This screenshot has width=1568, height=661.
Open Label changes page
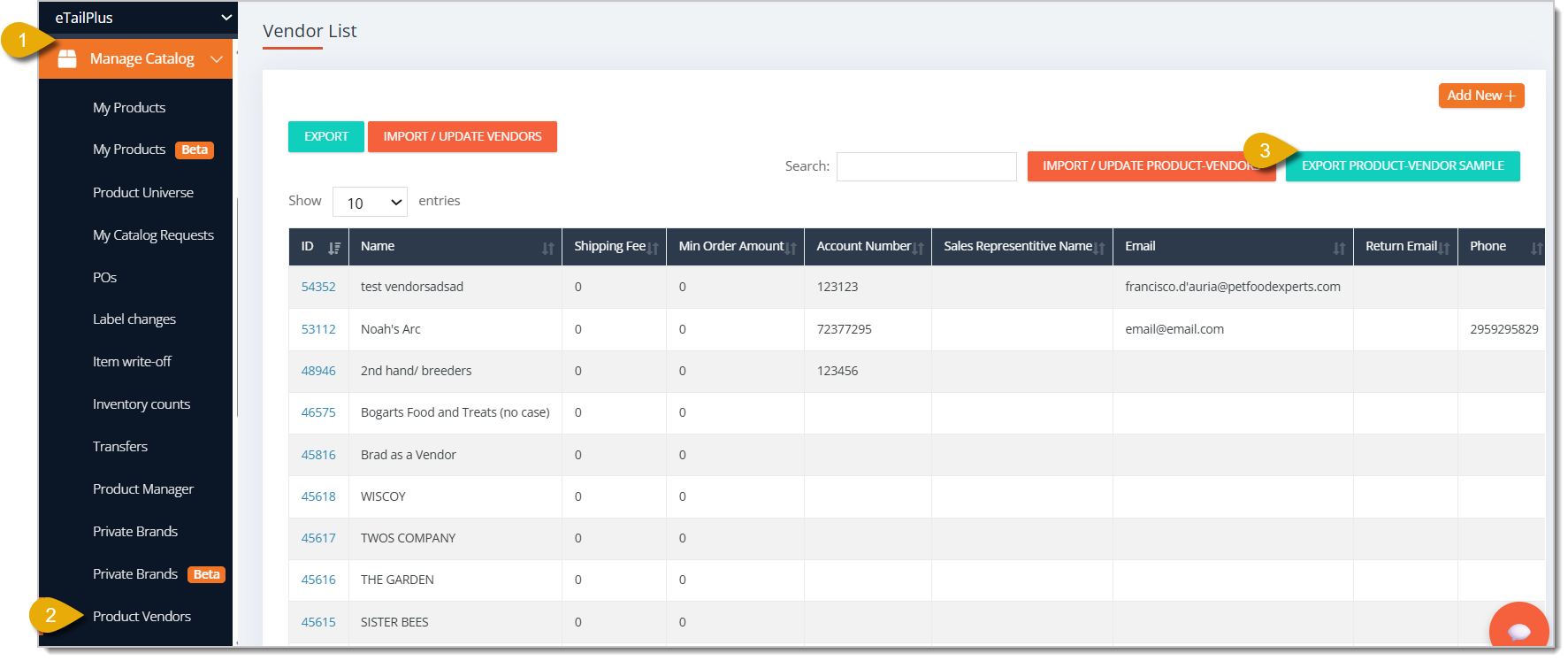tap(134, 319)
